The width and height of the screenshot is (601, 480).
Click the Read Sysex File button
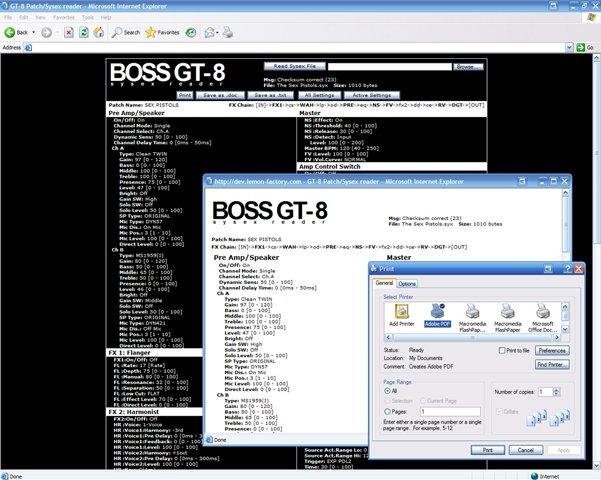(x=295, y=66)
